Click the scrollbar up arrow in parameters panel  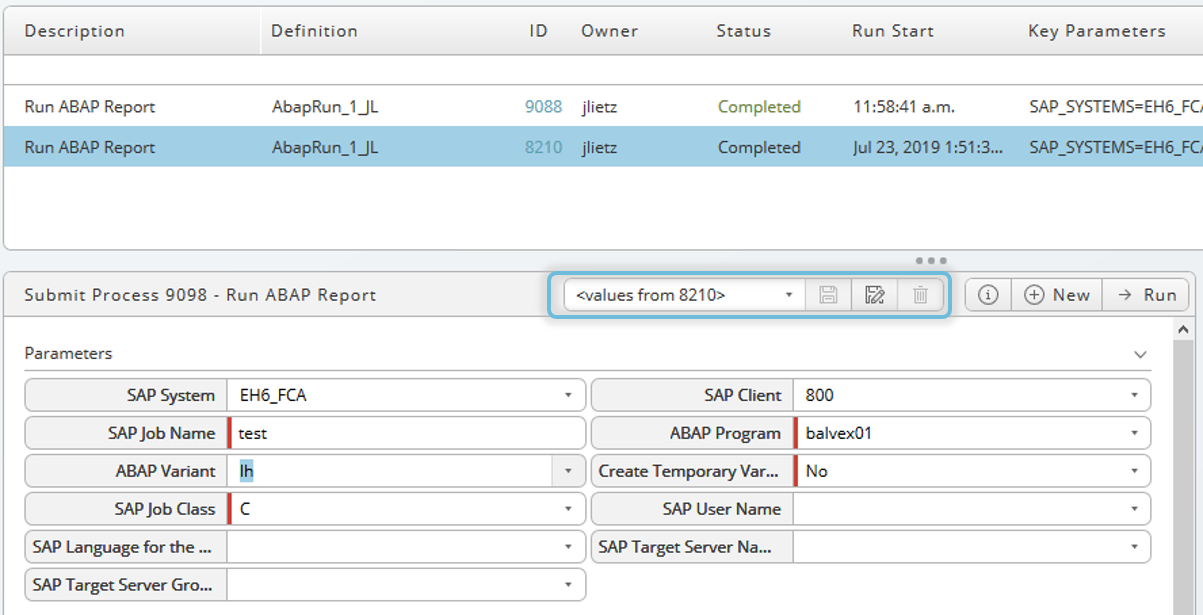point(1183,329)
